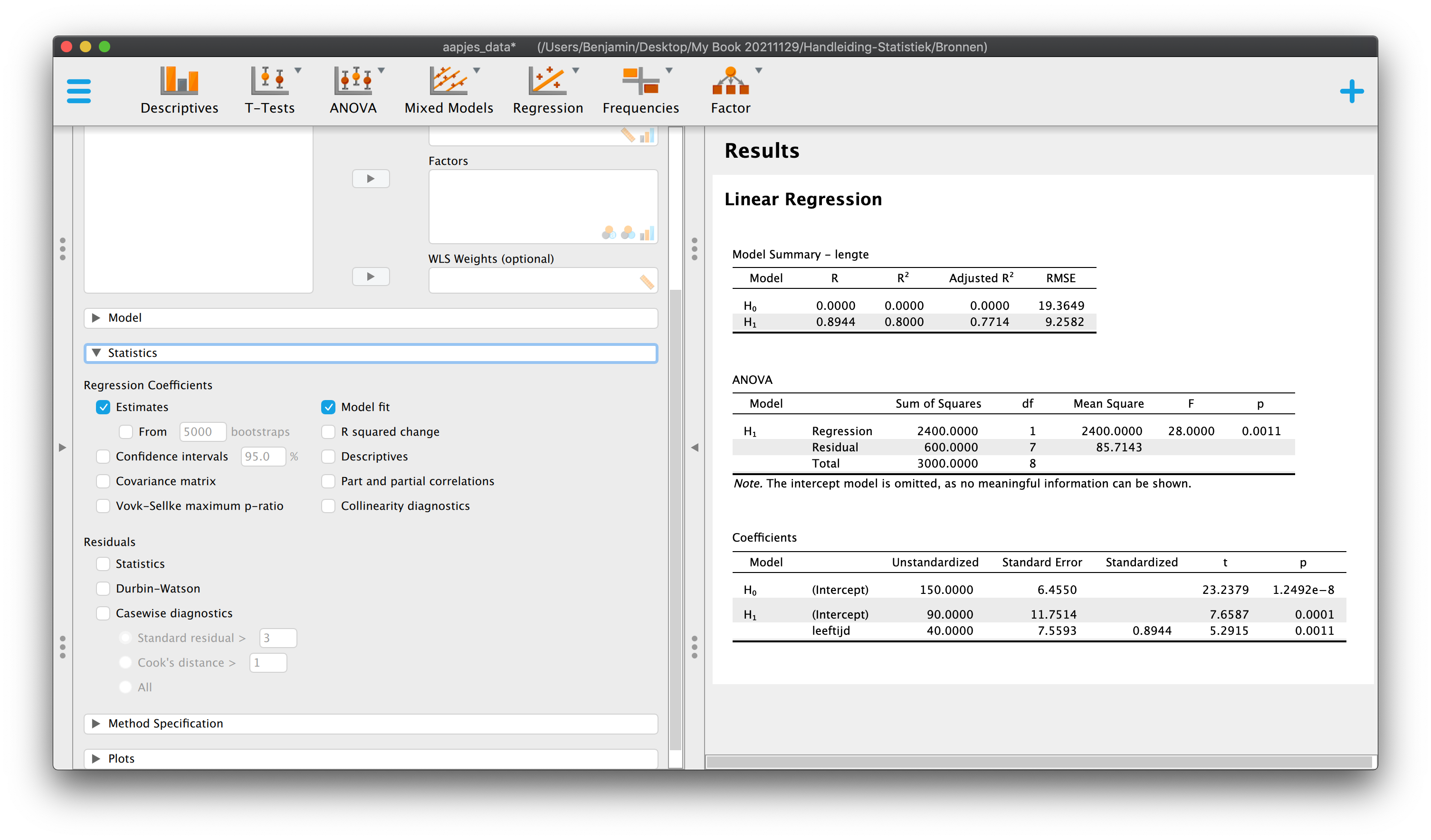Enable Confidence intervals checkbox
Image resolution: width=1431 pixels, height=840 pixels.
pyautogui.click(x=103, y=457)
